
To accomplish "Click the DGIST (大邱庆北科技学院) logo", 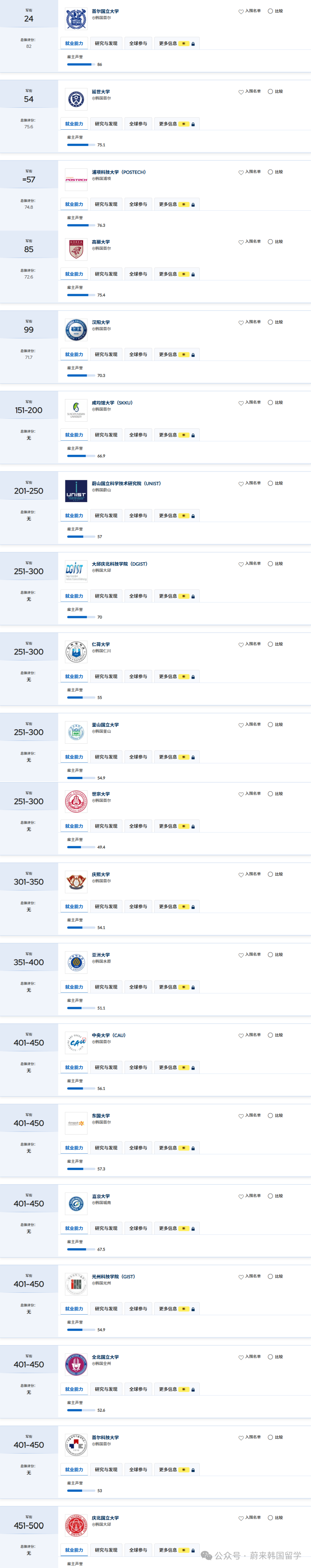I will click(x=76, y=571).
